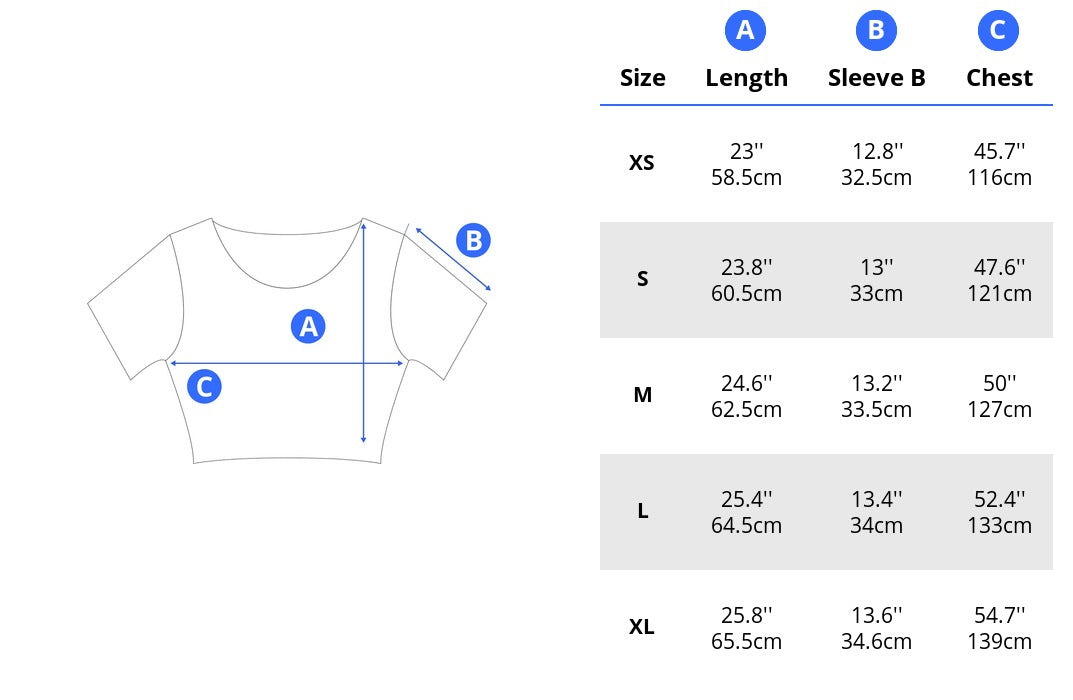Click the Chest column header
Screen dimensions: 1073x700
pos(999,78)
